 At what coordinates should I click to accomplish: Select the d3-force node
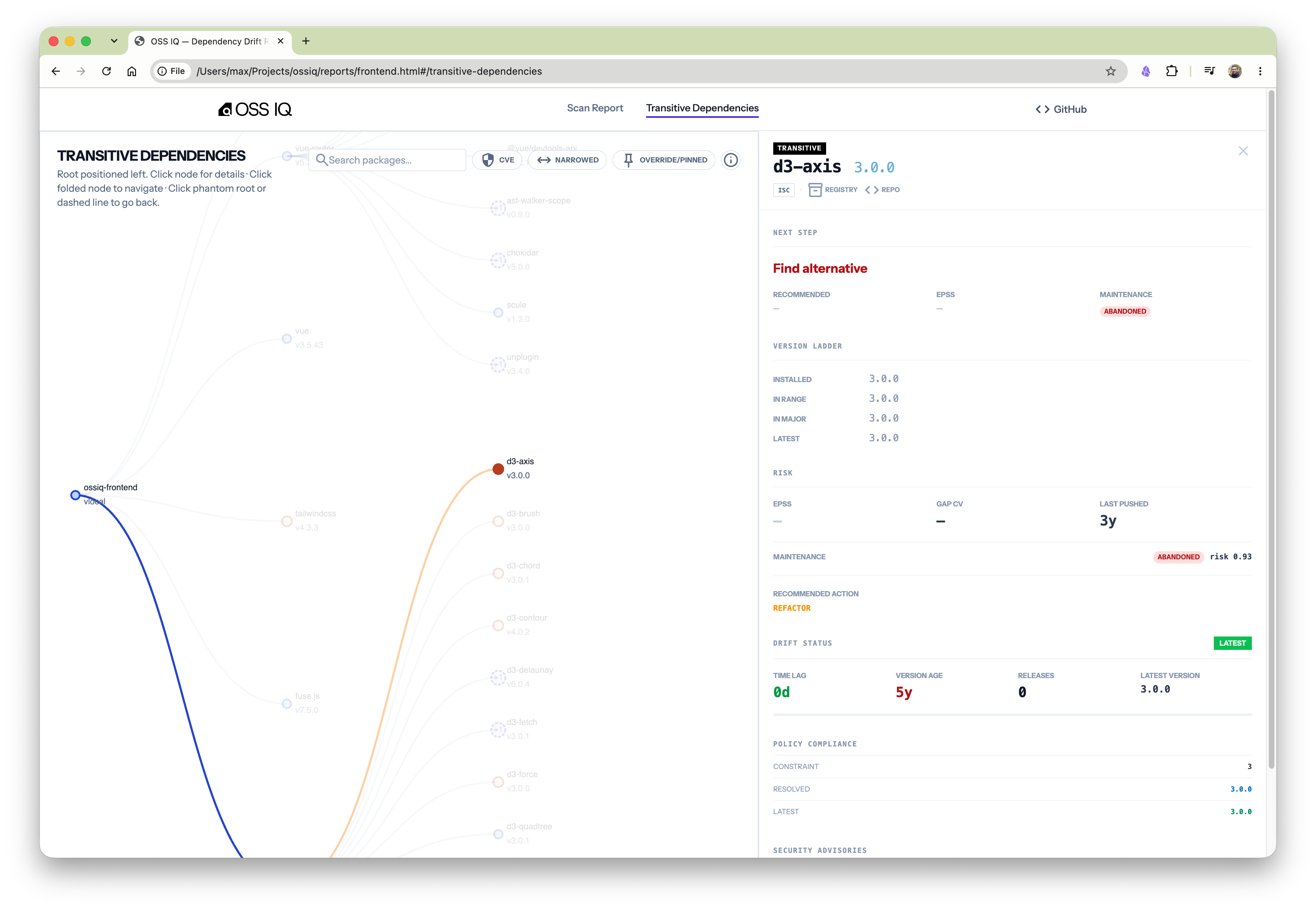(498, 782)
